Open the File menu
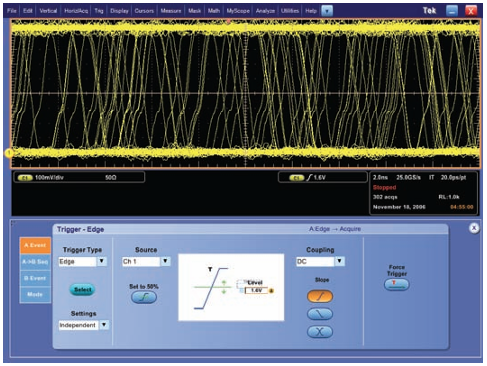The height and width of the screenshot is (366, 487). 12,11
